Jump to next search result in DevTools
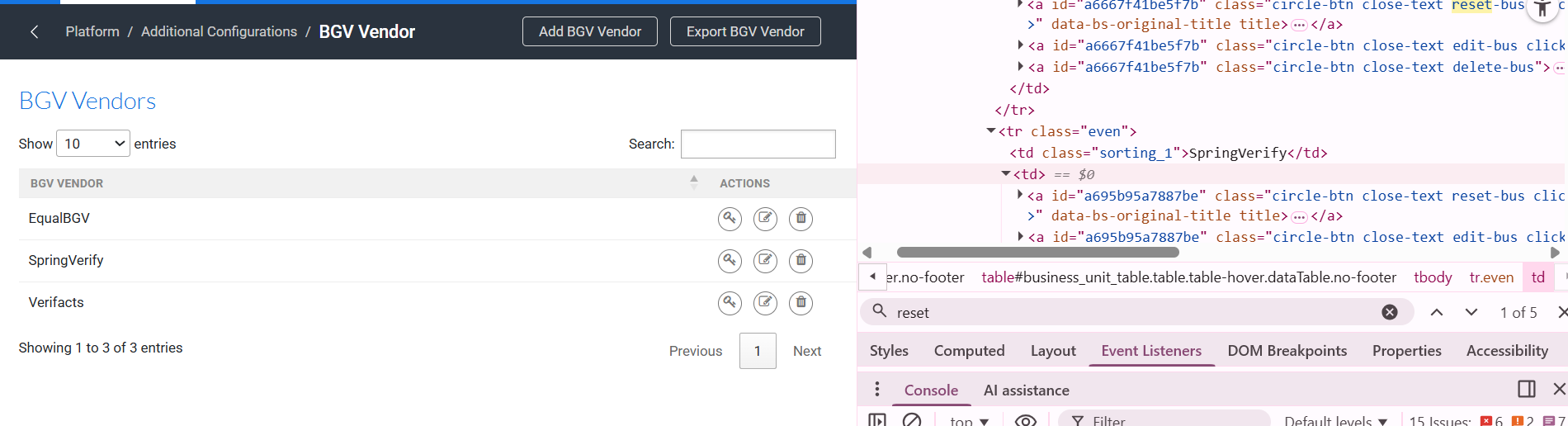This screenshot has width=1568, height=426. coord(1471,312)
